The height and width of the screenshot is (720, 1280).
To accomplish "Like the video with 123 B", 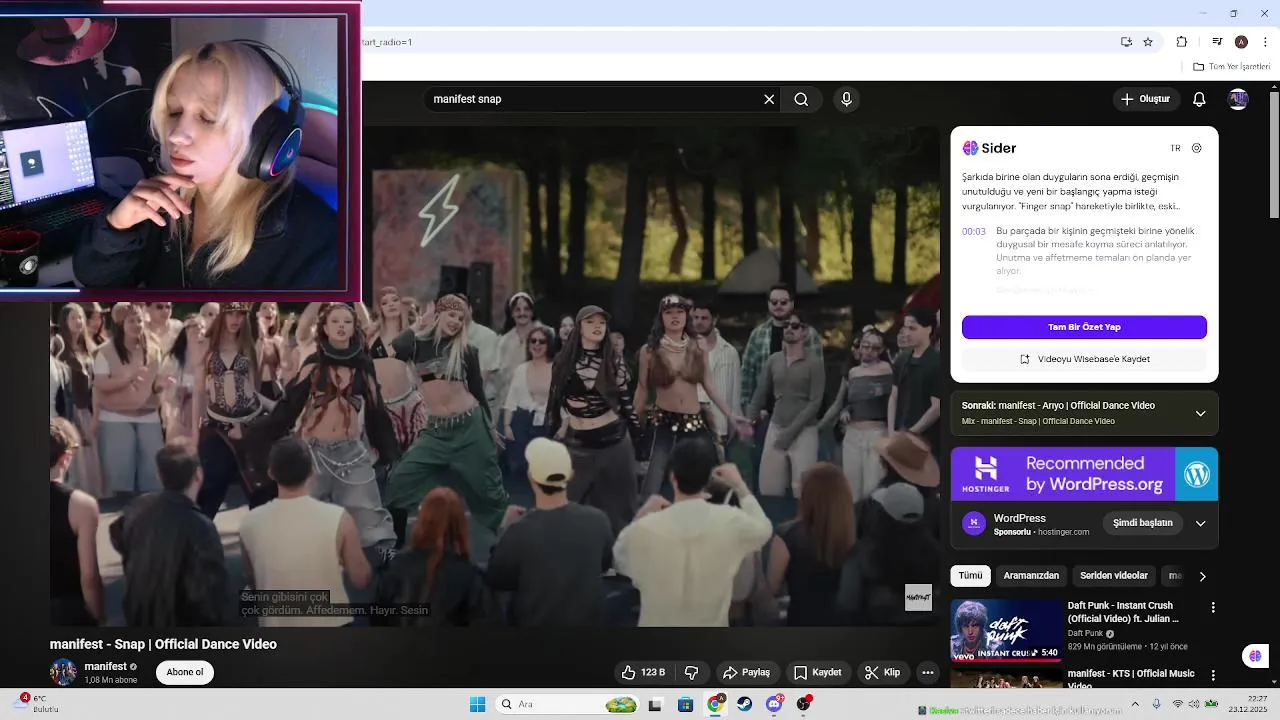I will 643,673.
